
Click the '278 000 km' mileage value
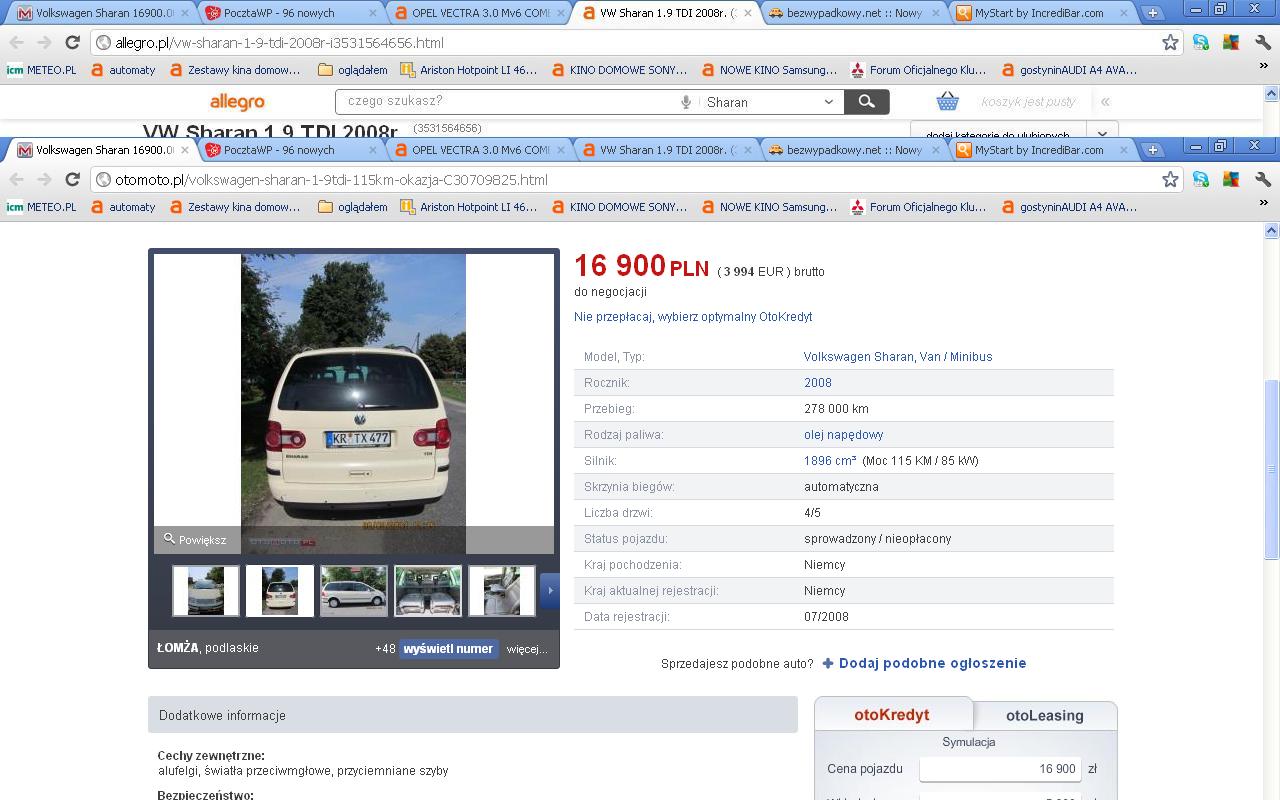pyautogui.click(x=836, y=408)
